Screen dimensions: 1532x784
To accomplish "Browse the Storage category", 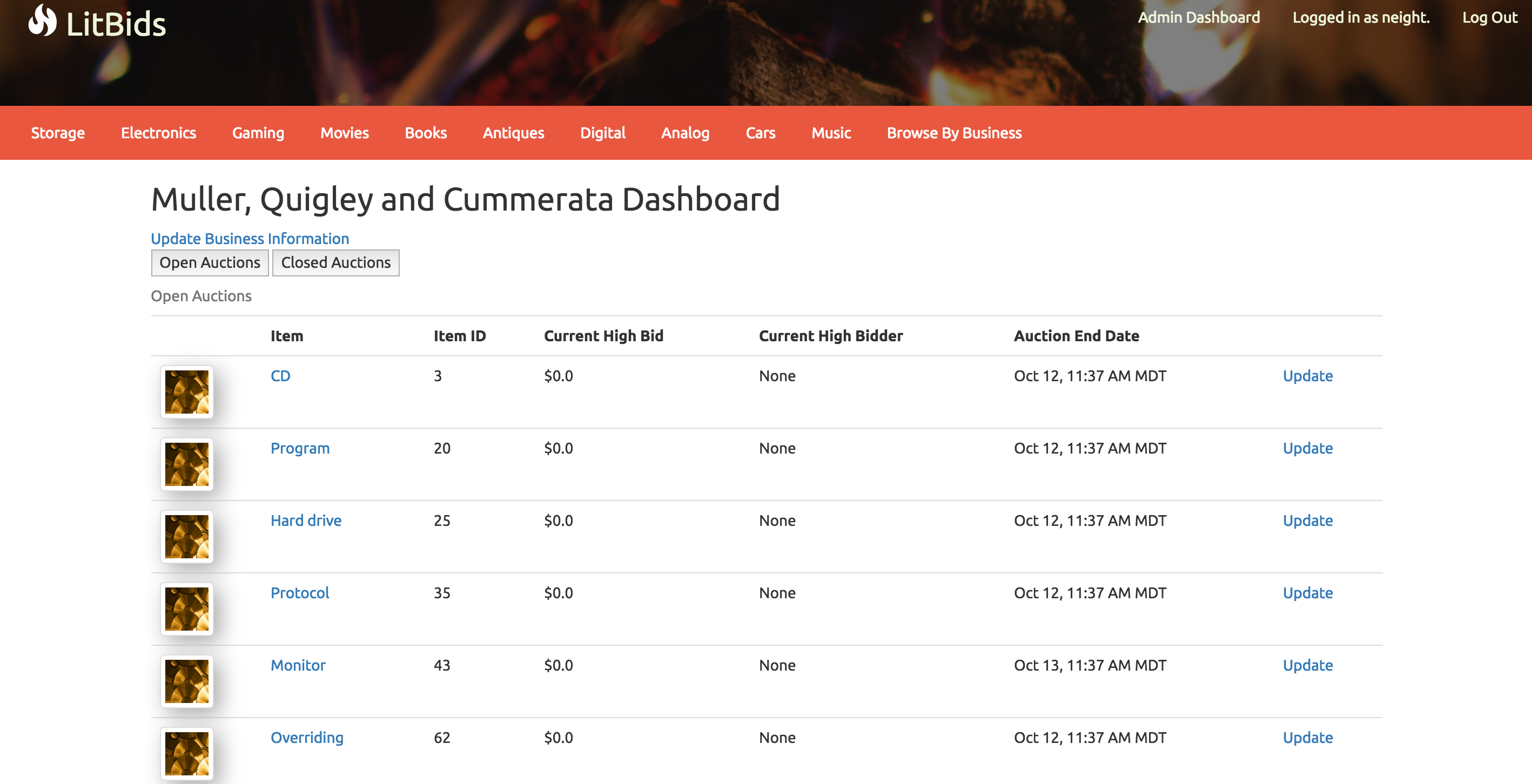I will 58,132.
